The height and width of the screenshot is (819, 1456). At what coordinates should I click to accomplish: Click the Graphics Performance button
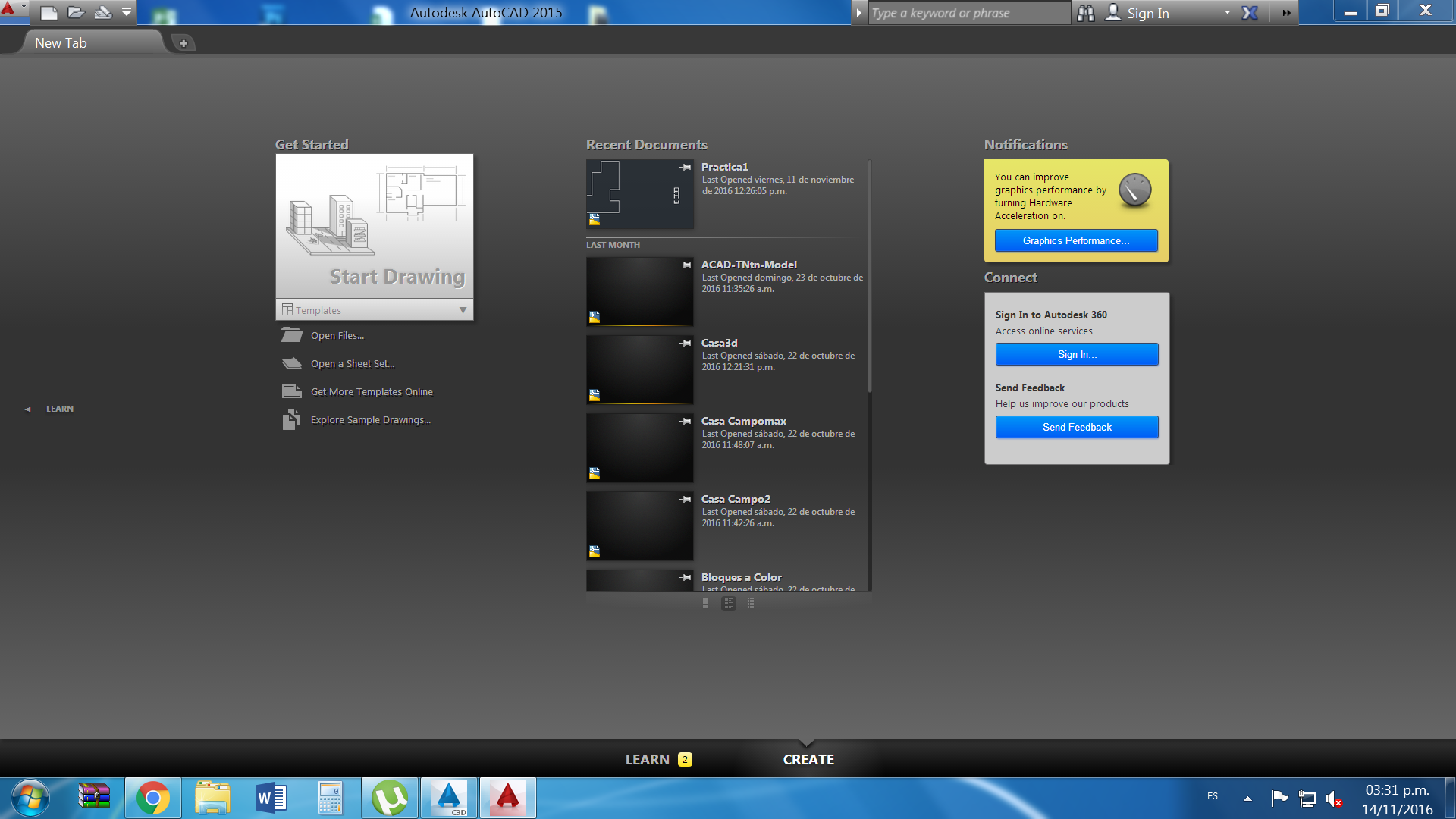[1076, 240]
